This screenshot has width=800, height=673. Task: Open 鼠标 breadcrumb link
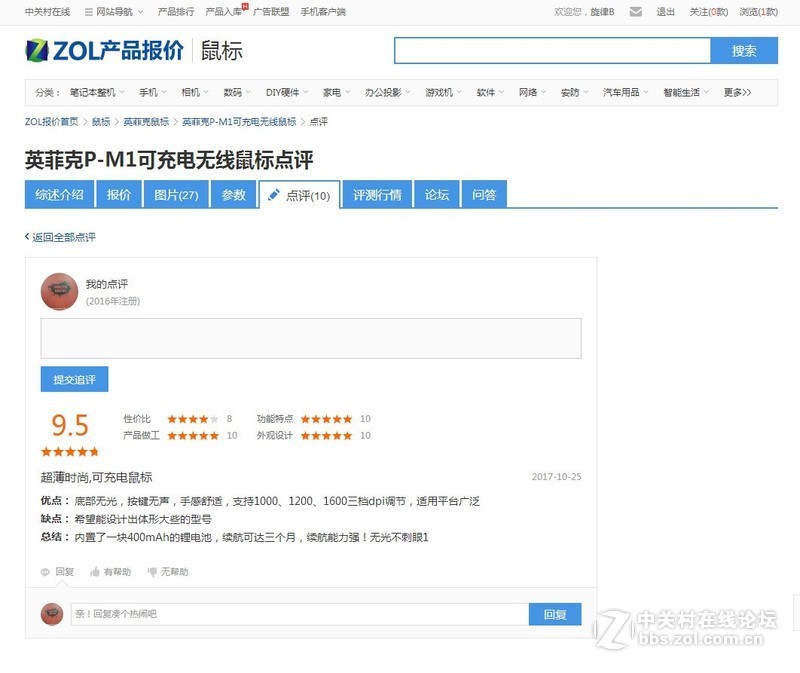[101, 121]
